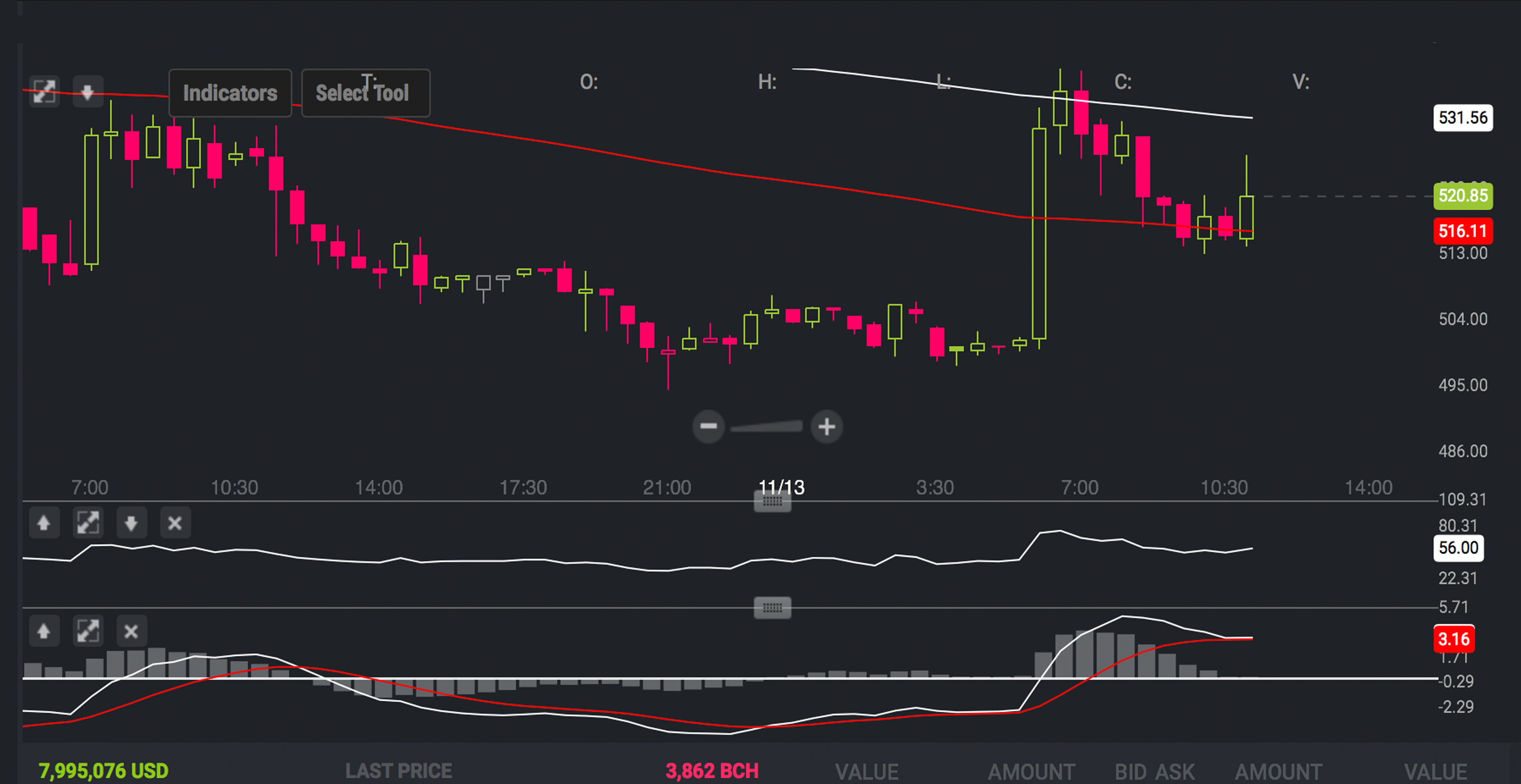
Task: Grab the resize handle above MACD panel
Action: point(772,608)
